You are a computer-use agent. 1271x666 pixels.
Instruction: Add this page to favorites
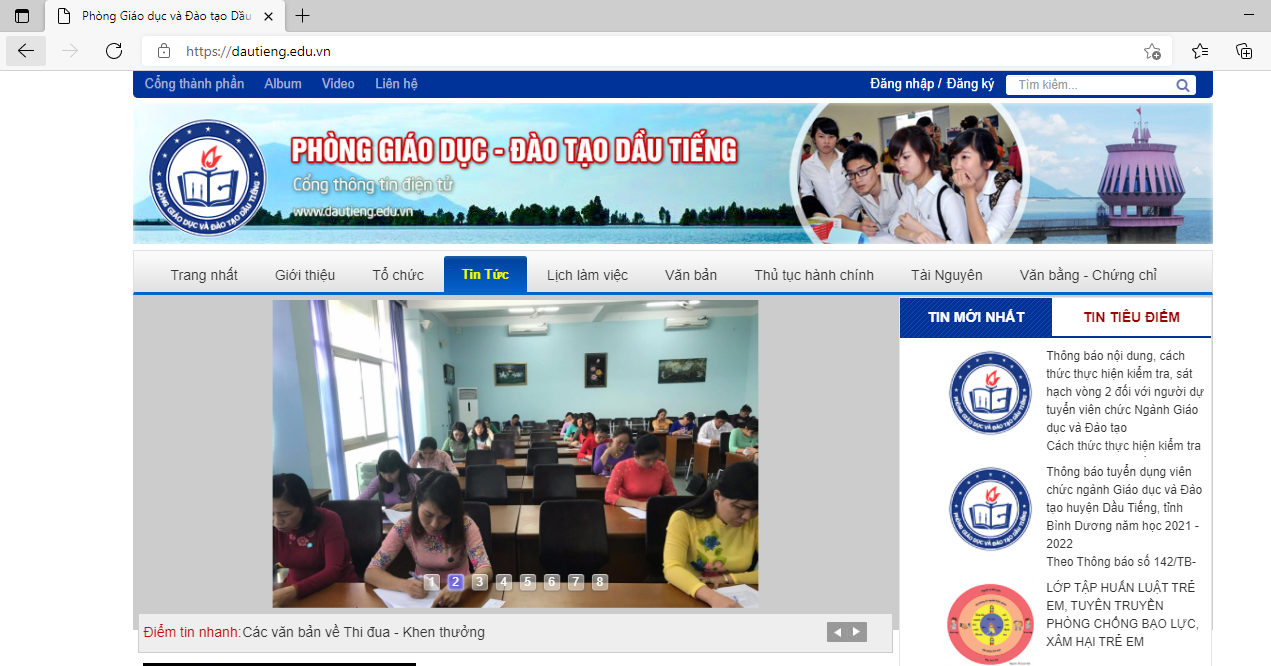1152,51
